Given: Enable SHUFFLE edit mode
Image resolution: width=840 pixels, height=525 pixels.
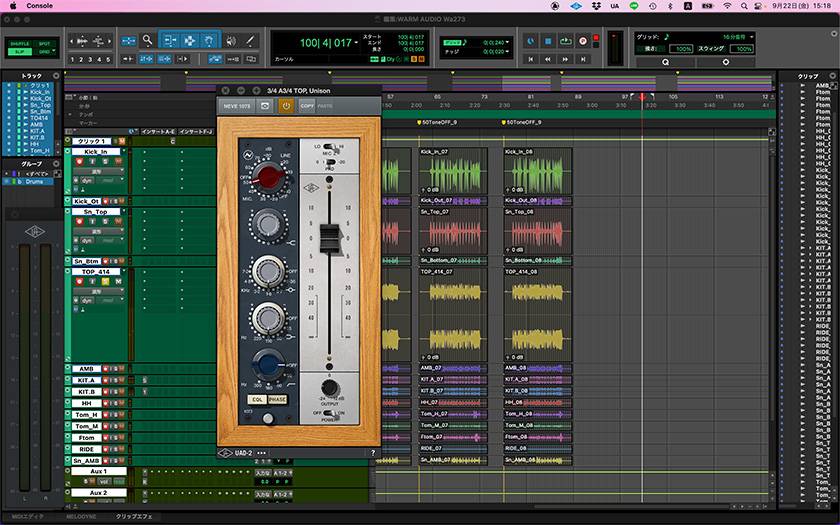Looking at the screenshot, I should [x=20, y=45].
